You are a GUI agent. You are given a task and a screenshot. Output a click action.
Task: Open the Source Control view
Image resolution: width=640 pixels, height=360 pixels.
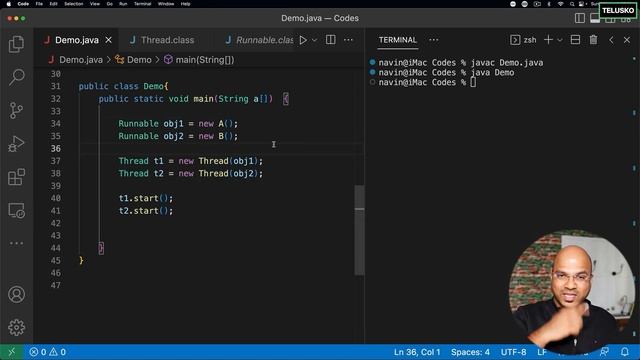pos(16,110)
